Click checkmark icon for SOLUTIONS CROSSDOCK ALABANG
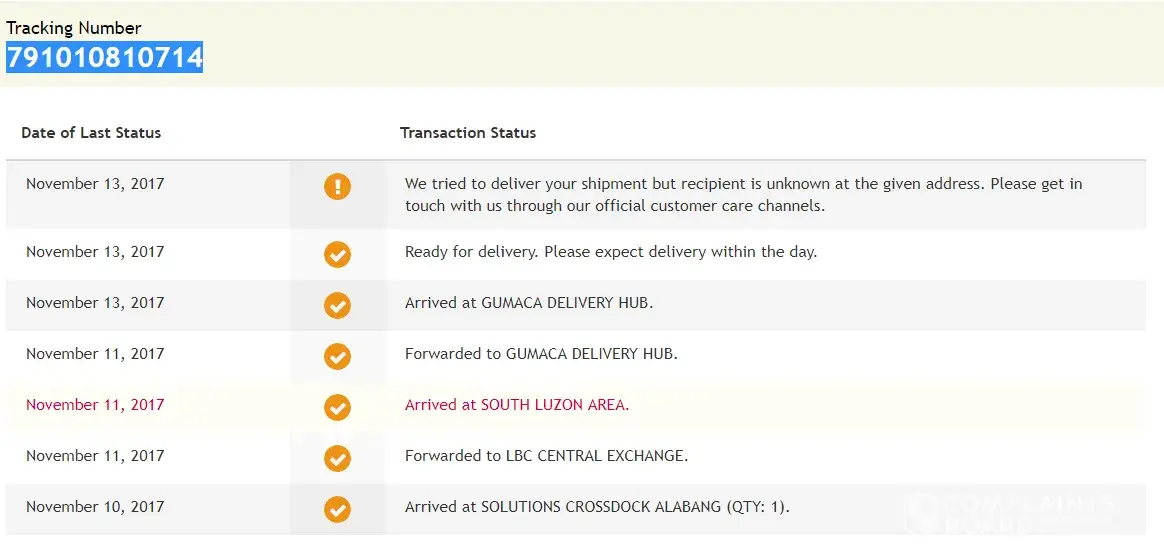The width and height of the screenshot is (1164, 557). pos(337,509)
